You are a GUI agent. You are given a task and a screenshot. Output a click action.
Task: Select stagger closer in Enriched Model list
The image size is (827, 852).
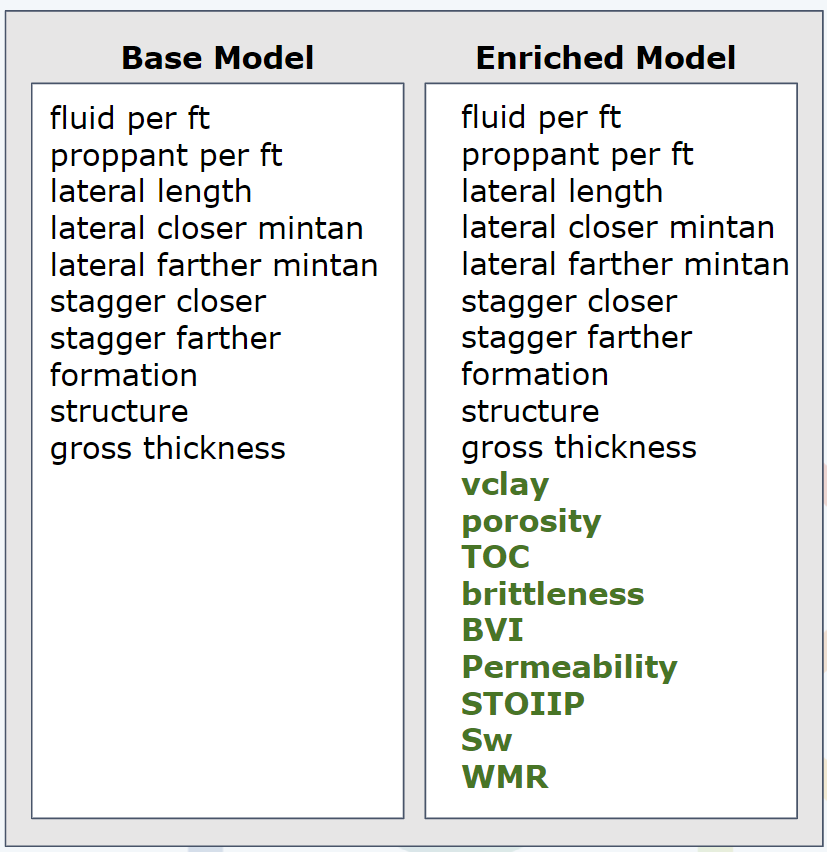(x=569, y=302)
